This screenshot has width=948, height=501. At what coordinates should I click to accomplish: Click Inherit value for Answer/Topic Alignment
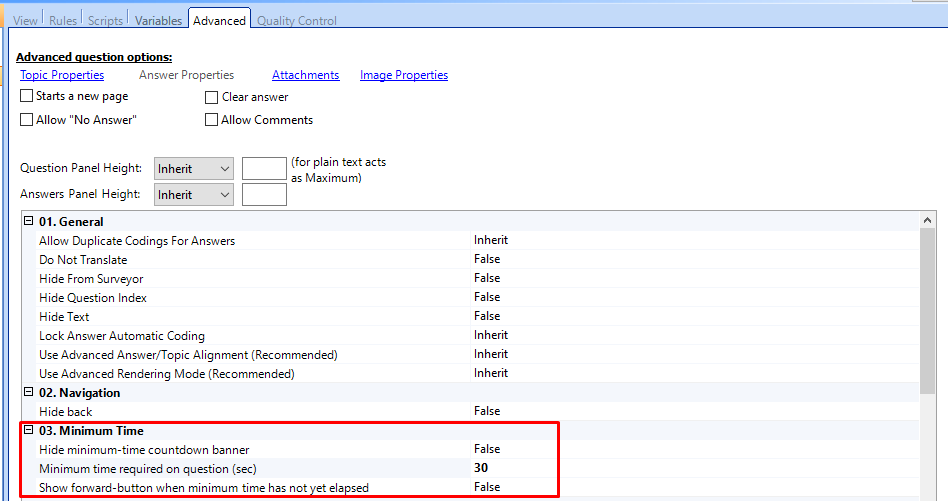point(491,354)
